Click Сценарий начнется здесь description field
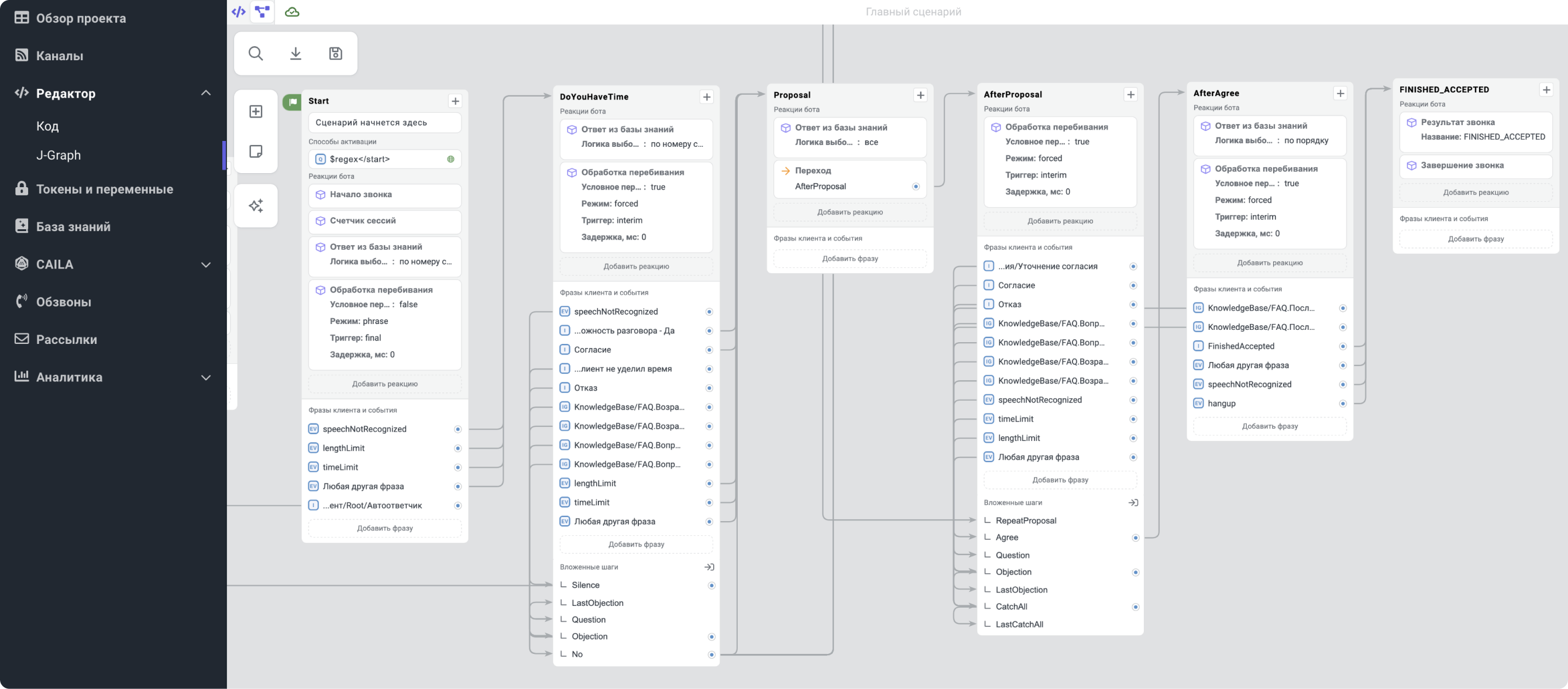1568x689 pixels. [385, 122]
